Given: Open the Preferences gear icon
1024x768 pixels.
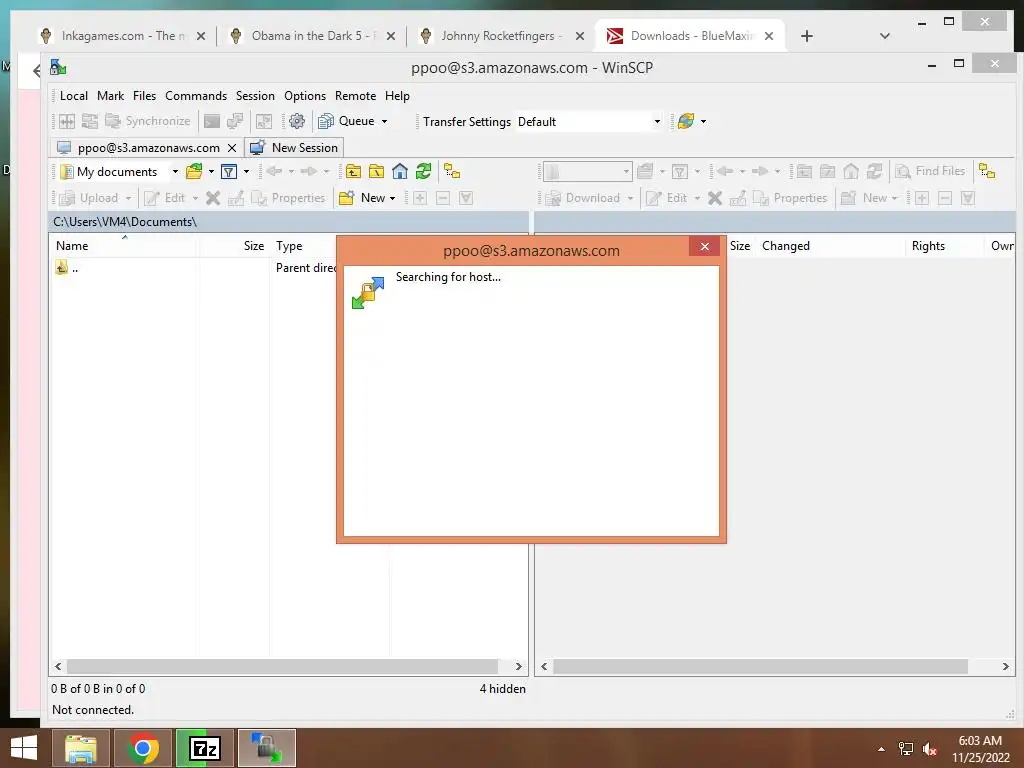Looking at the screenshot, I should [x=297, y=121].
